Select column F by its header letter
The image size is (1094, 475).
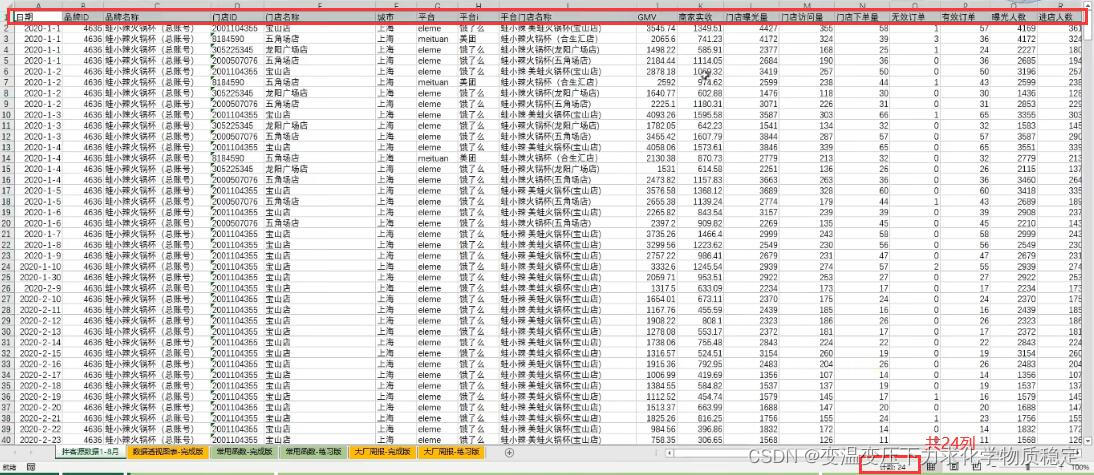(396, 5)
